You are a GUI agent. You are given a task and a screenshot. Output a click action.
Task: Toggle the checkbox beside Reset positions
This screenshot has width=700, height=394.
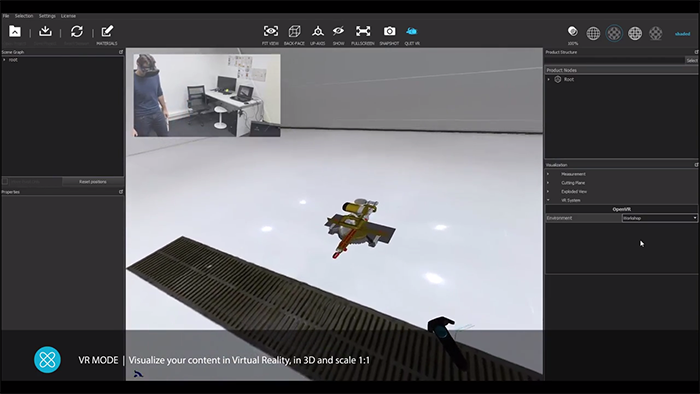tap(5, 182)
